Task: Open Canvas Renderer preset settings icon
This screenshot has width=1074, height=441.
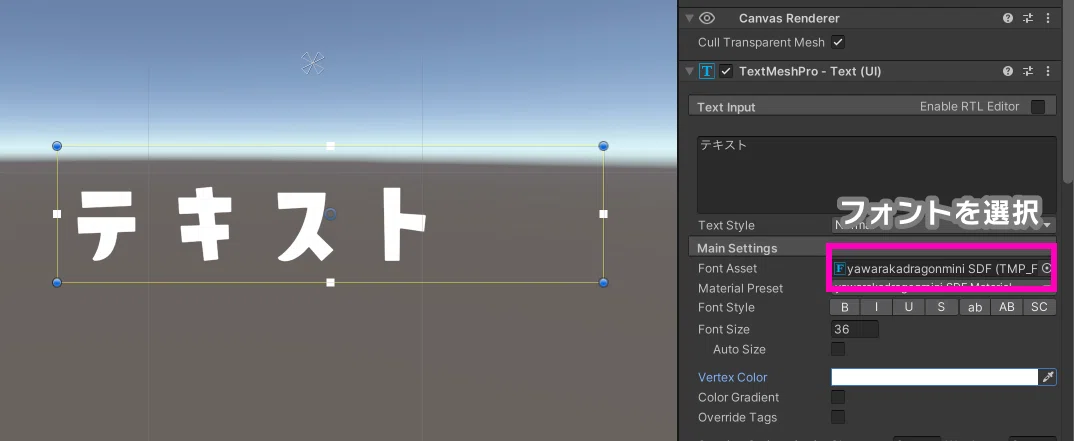Action: coord(1027,18)
